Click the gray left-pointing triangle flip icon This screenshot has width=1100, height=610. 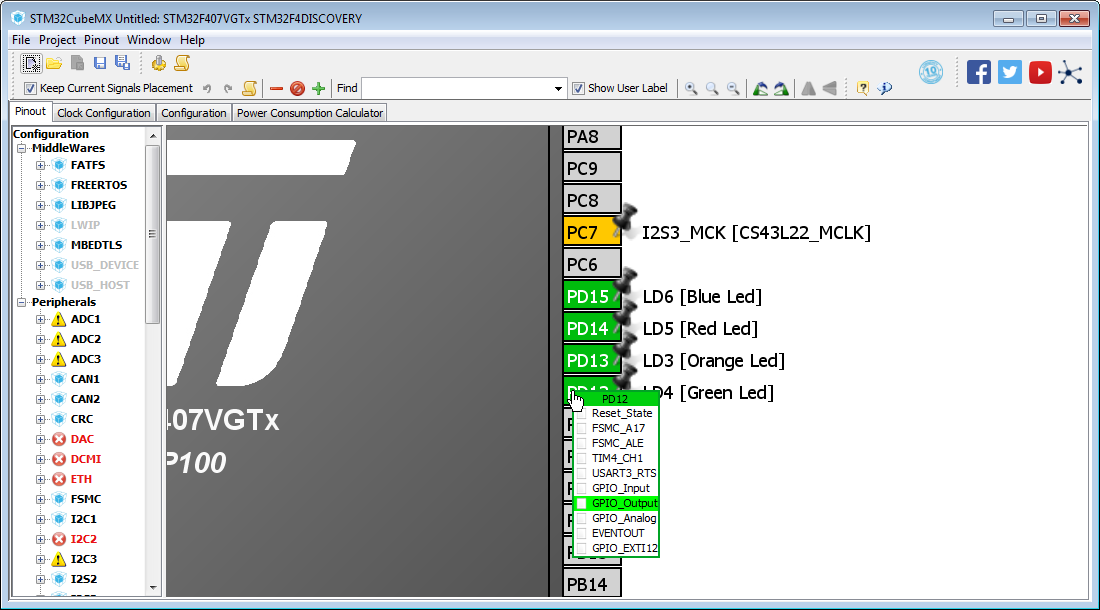coord(830,88)
